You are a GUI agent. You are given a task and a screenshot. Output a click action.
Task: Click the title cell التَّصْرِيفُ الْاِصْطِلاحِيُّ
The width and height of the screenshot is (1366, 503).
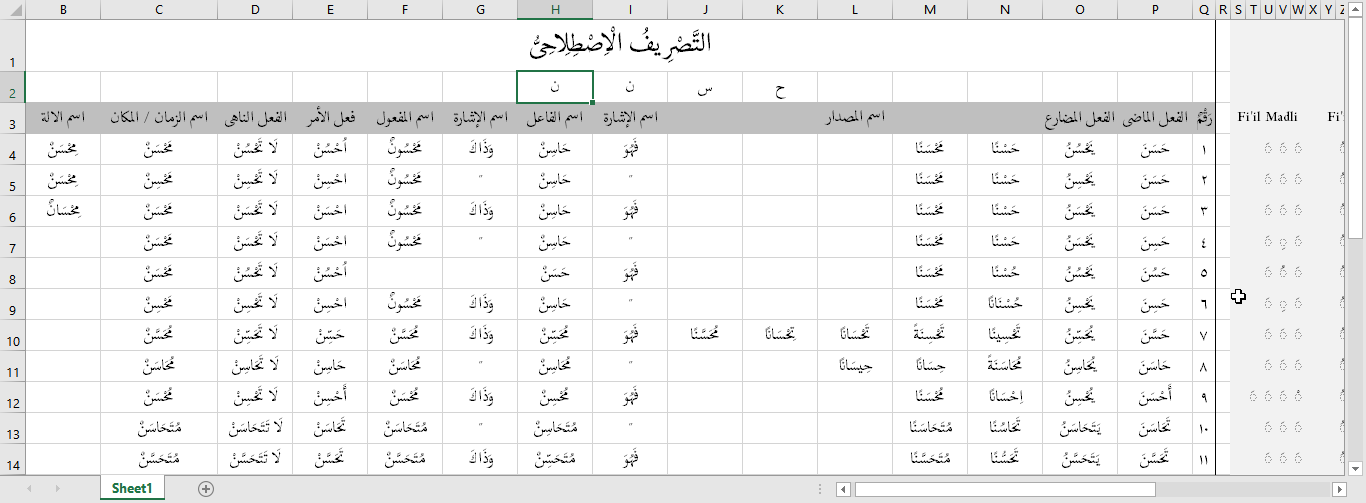click(620, 45)
